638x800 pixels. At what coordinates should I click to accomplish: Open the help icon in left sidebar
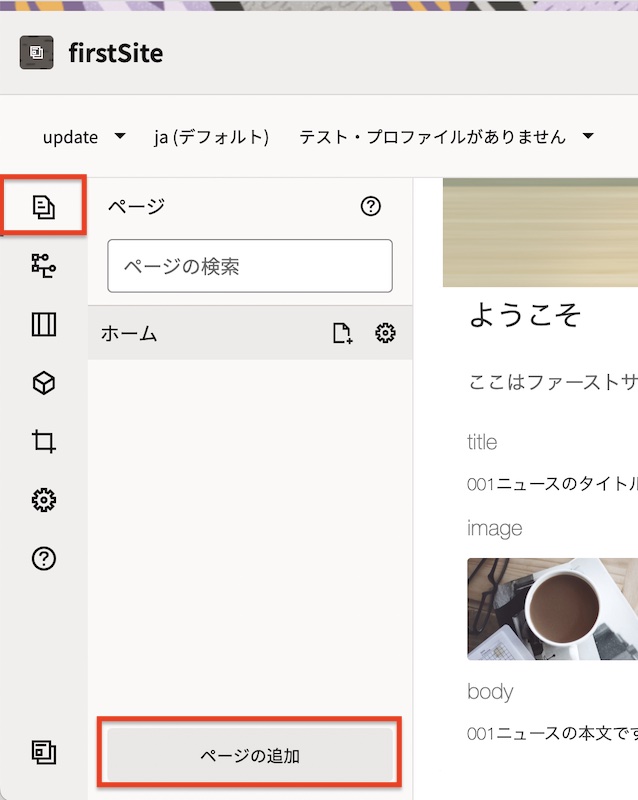pos(44,559)
